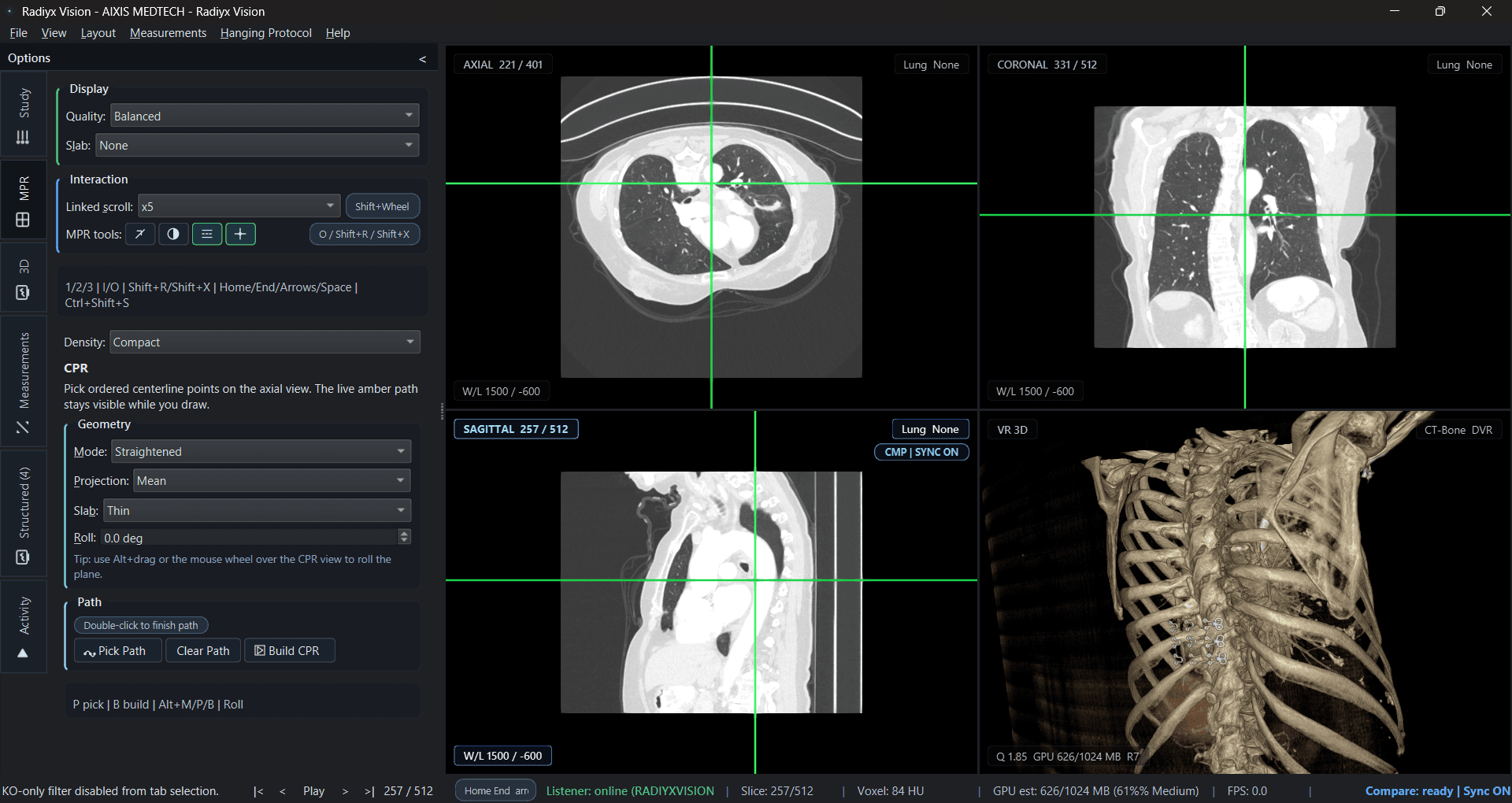Click the axial W/L 1500 / -600 readout
1512x803 pixels.
click(501, 391)
